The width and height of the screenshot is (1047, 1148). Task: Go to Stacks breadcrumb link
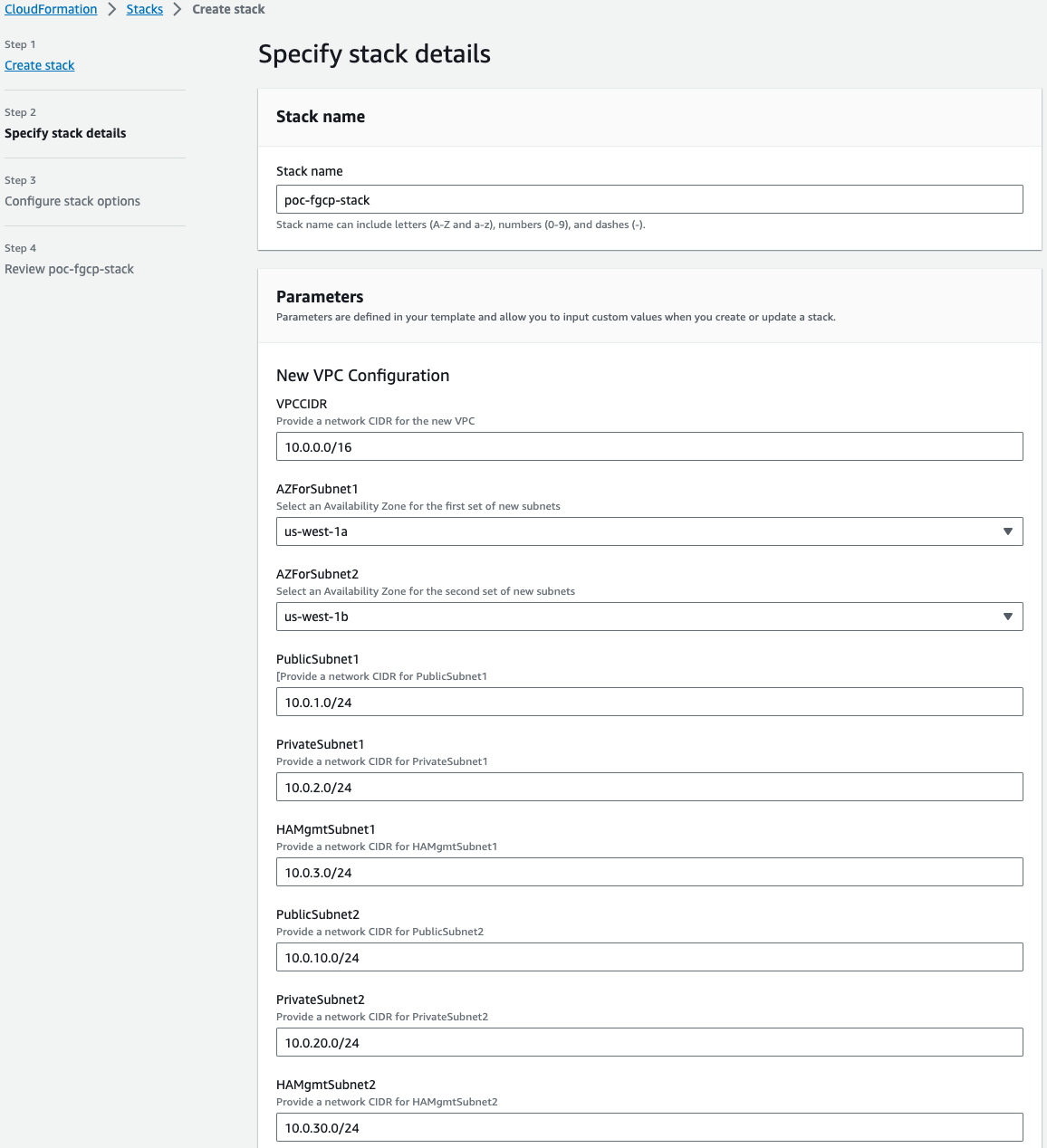(145, 9)
